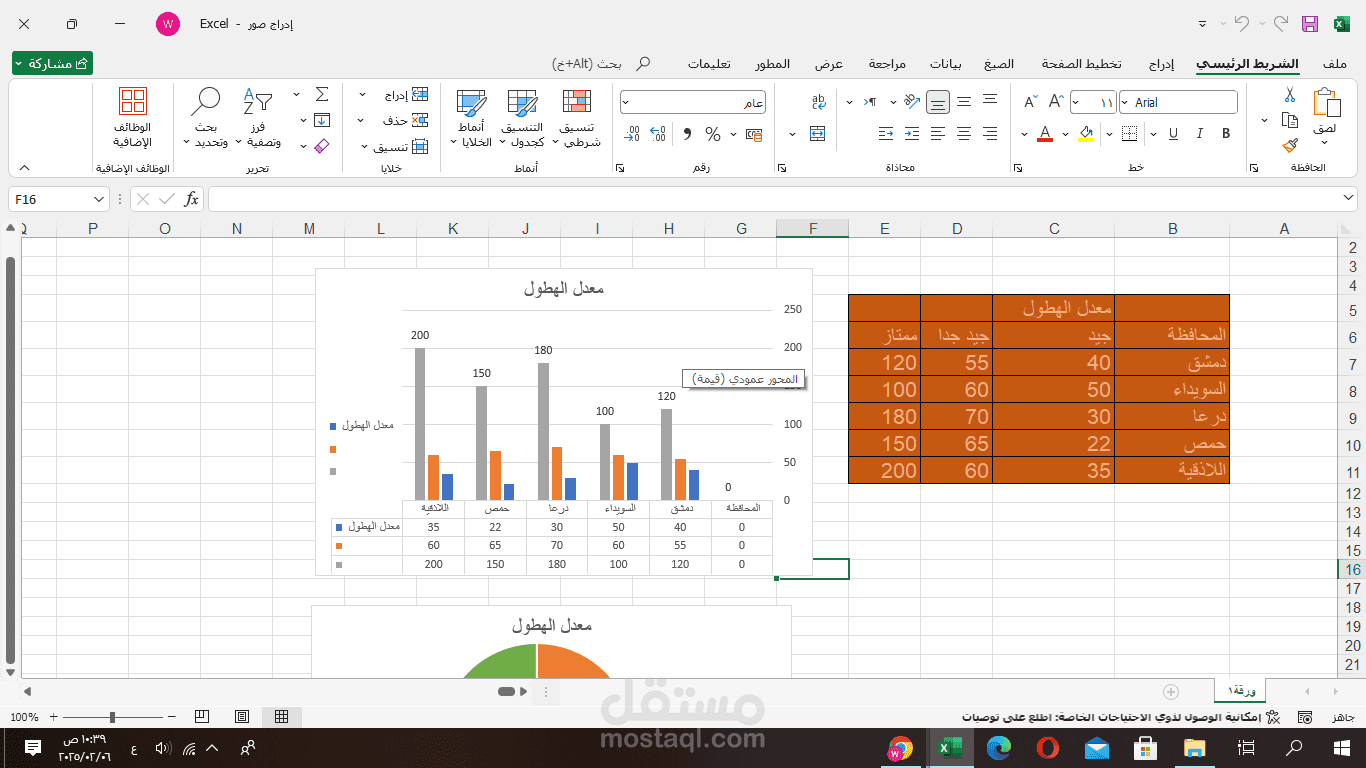Screen dimensions: 1366x768
Task: Click the Clear eraser icon
Action: [x=322, y=146]
